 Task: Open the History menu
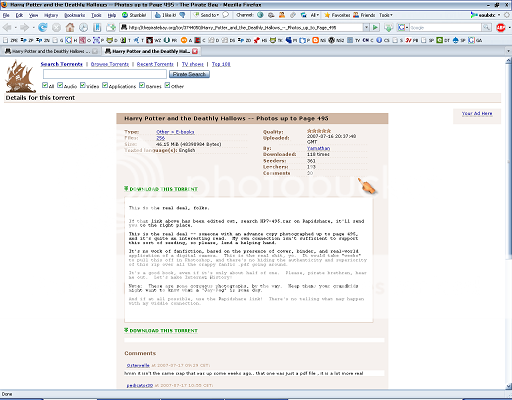(x=51, y=15)
